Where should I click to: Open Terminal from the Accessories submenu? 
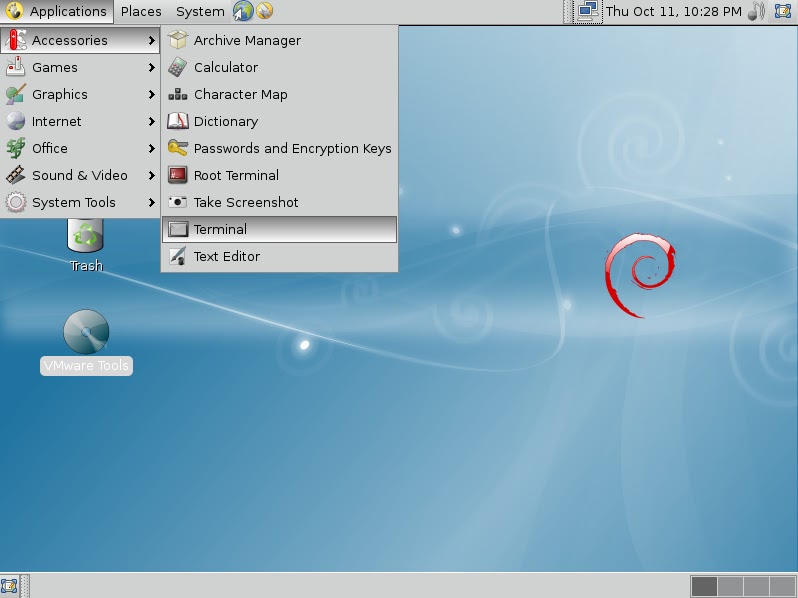220,229
